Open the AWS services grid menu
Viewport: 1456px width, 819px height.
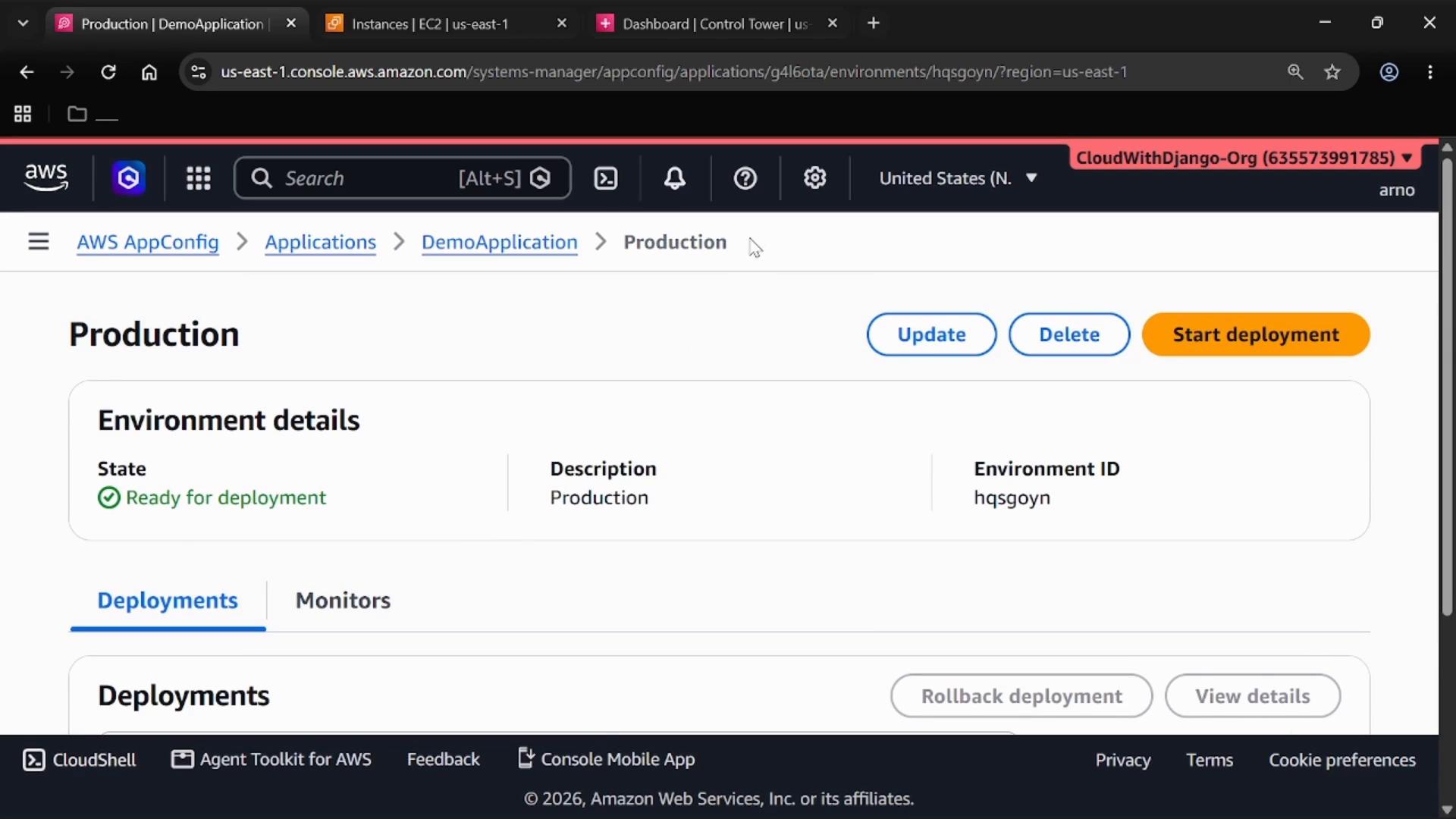(x=199, y=178)
